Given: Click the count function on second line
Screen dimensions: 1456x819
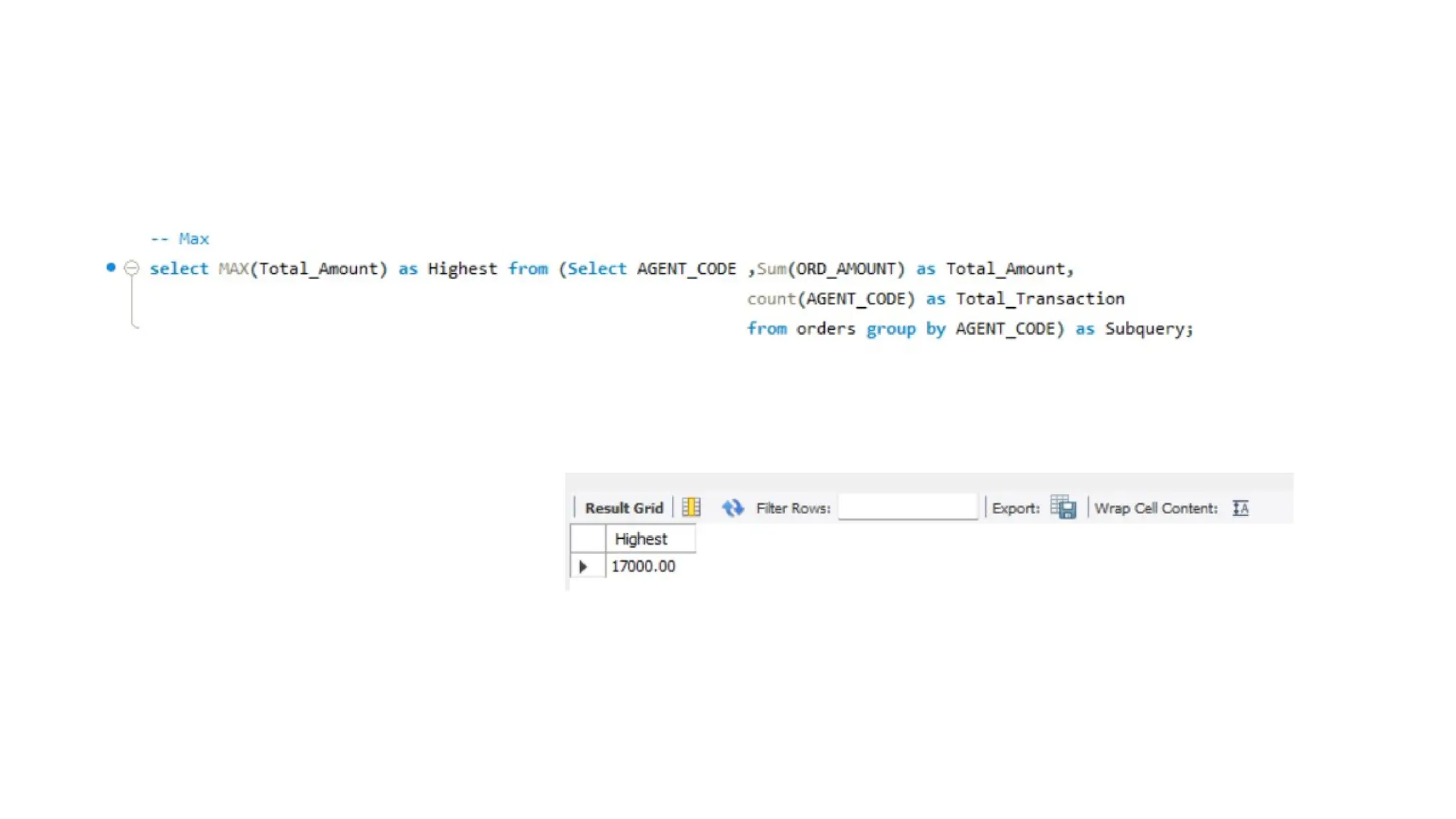Looking at the screenshot, I should pos(771,299).
